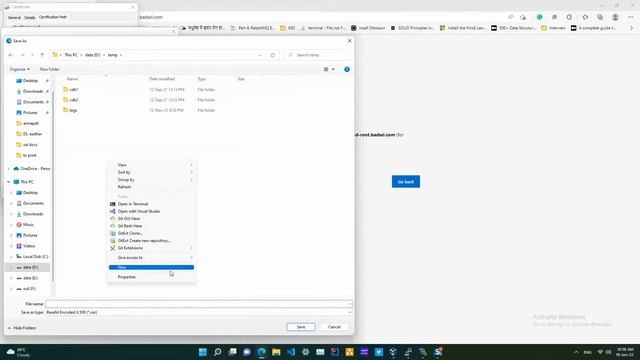The width and height of the screenshot is (640, 360).
Task: Choose Refresh from context menu
Action: click(x=151, y=187)
